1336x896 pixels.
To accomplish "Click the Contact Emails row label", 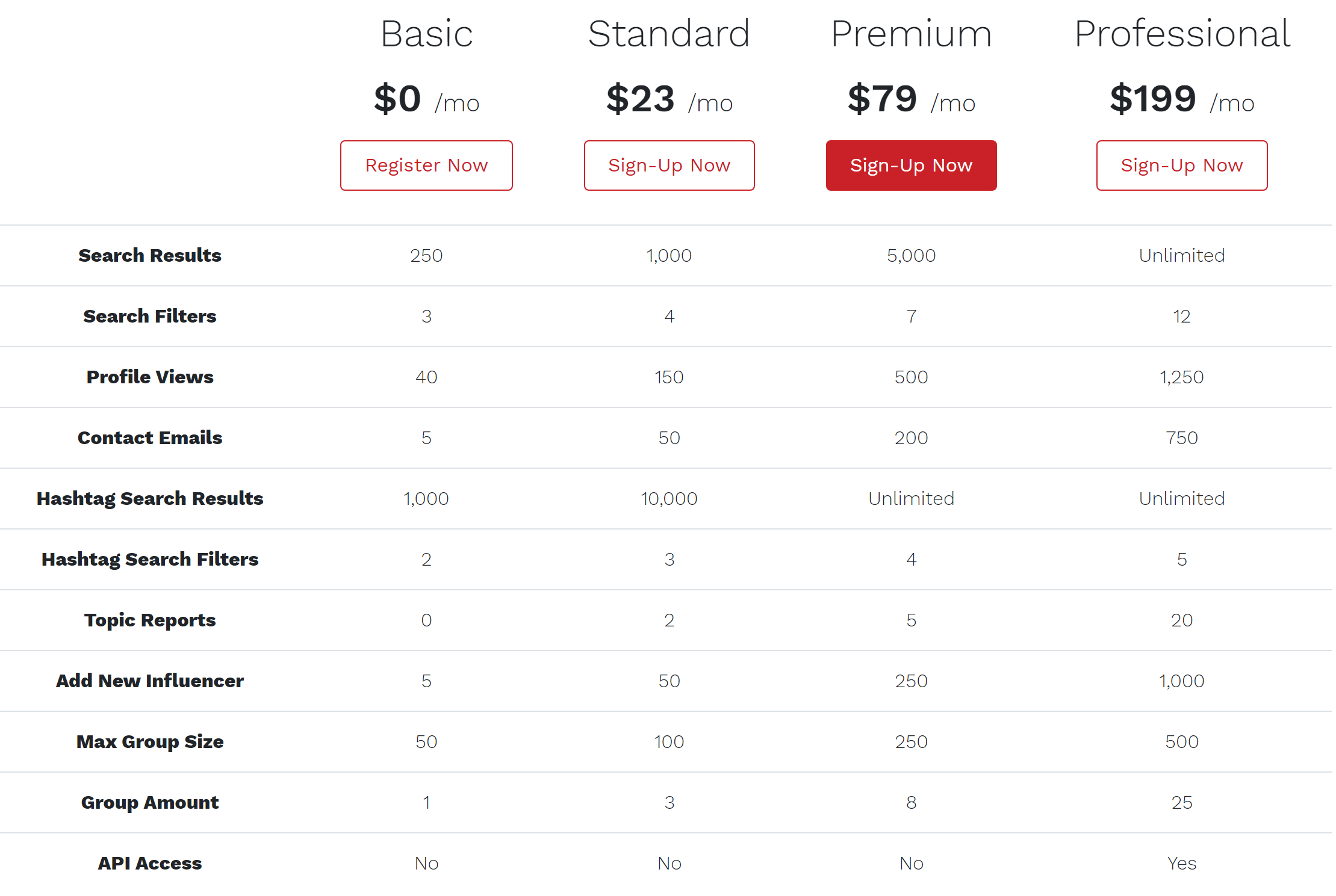I will 150,437.
